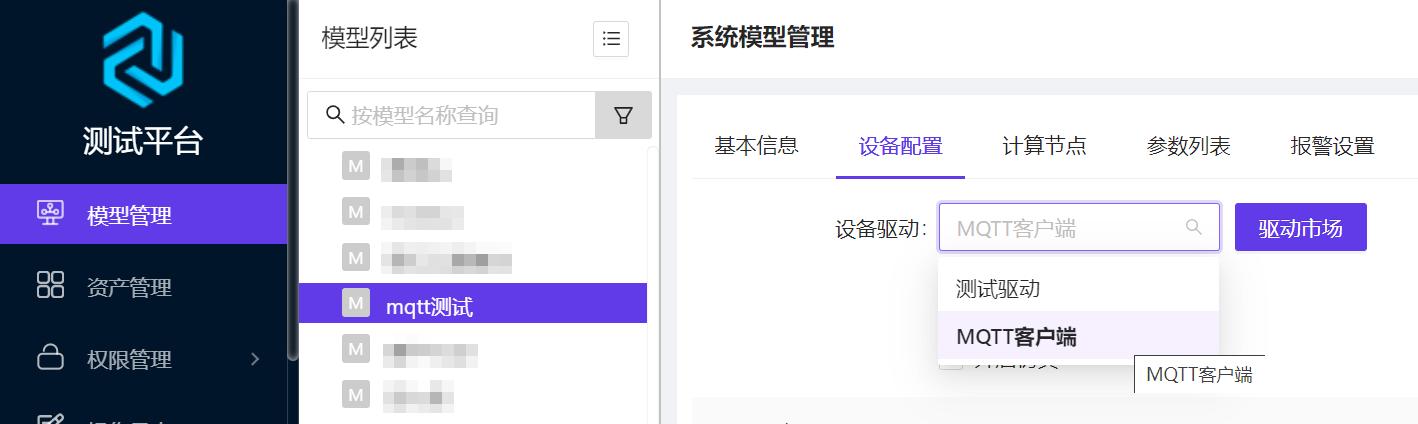Expand the 权限管理 sidebar menu
Screen dimensions: 1418x424
(x=143, y=358)
